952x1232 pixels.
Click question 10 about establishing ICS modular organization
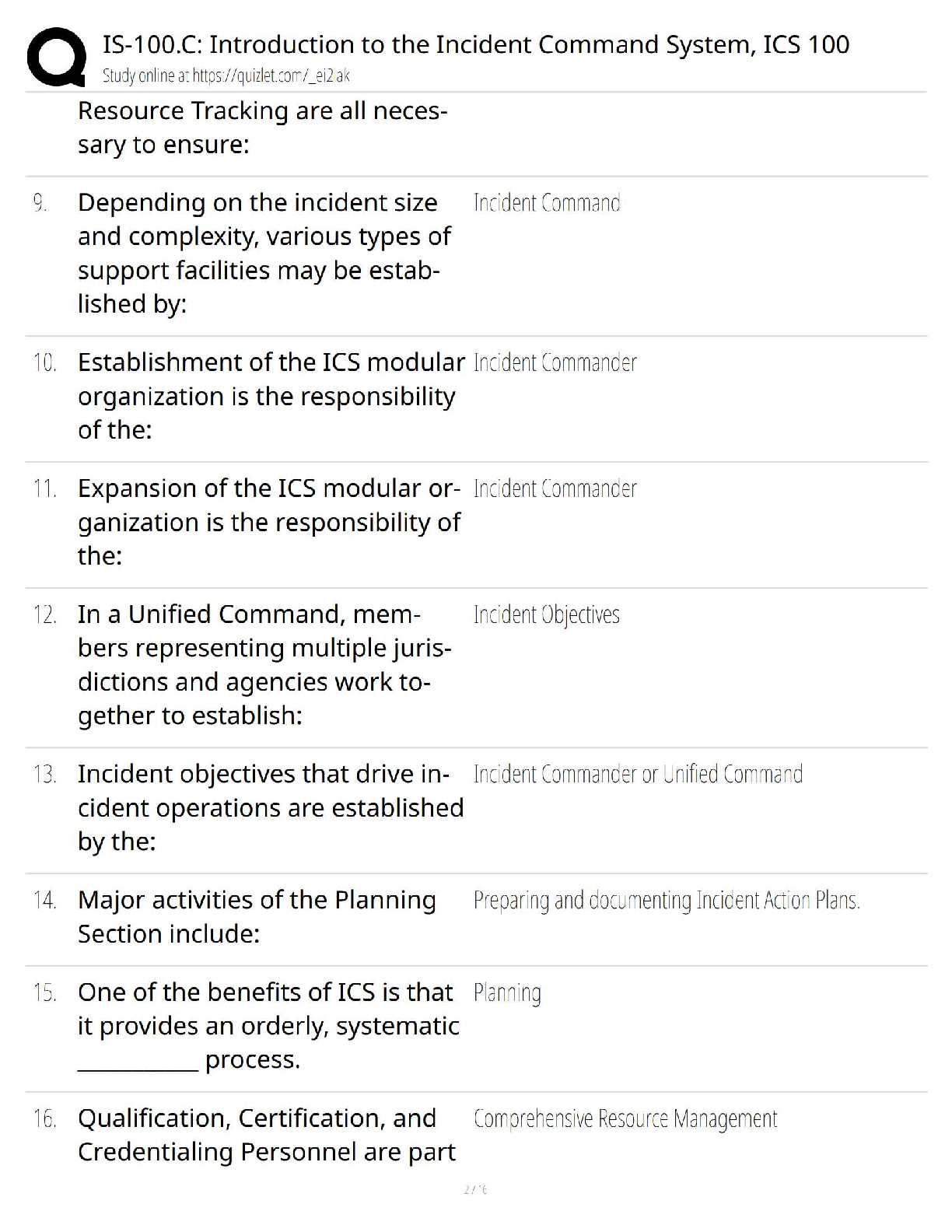271,396
